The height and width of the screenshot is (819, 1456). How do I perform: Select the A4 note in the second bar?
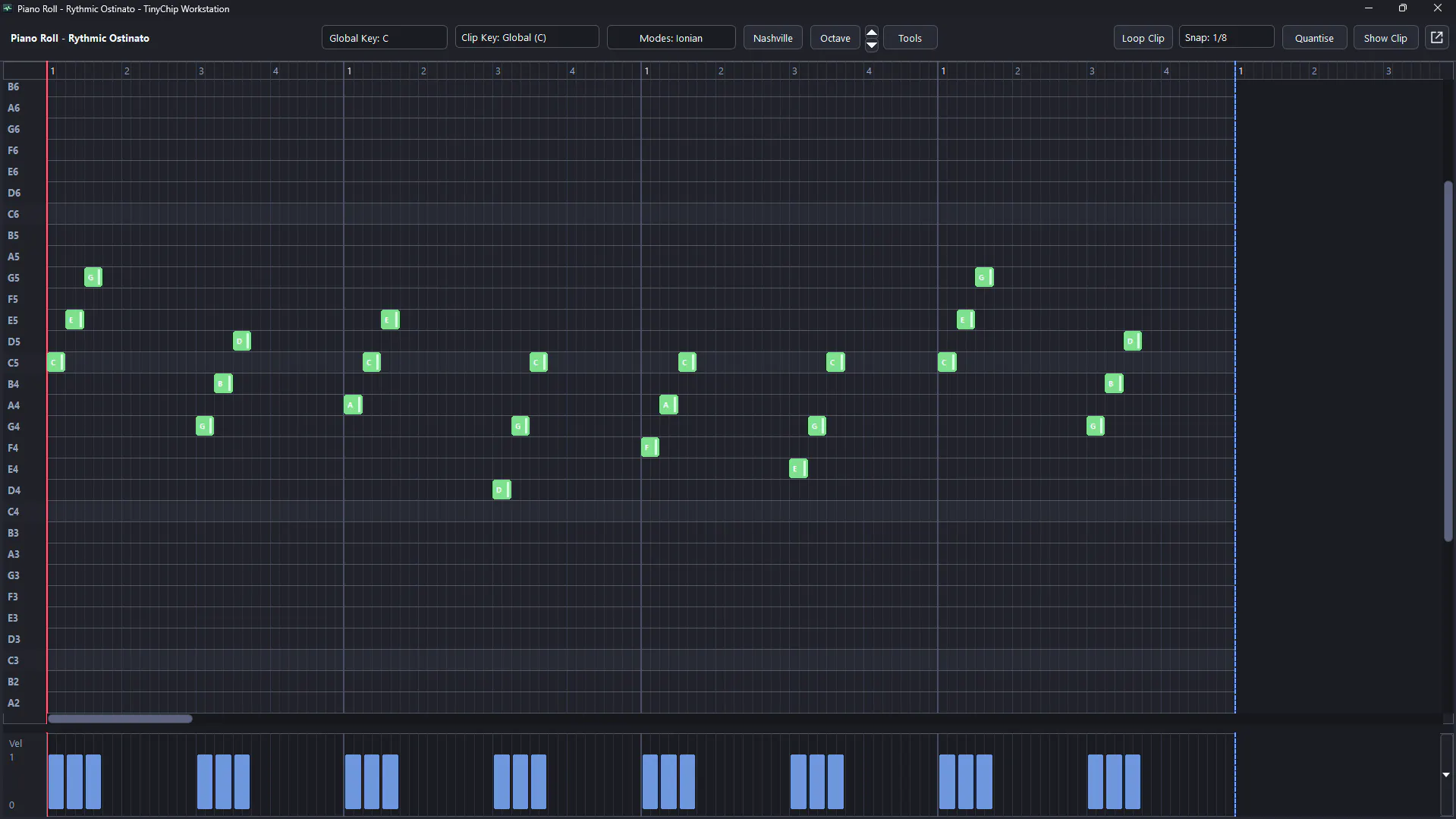point(353,405)
